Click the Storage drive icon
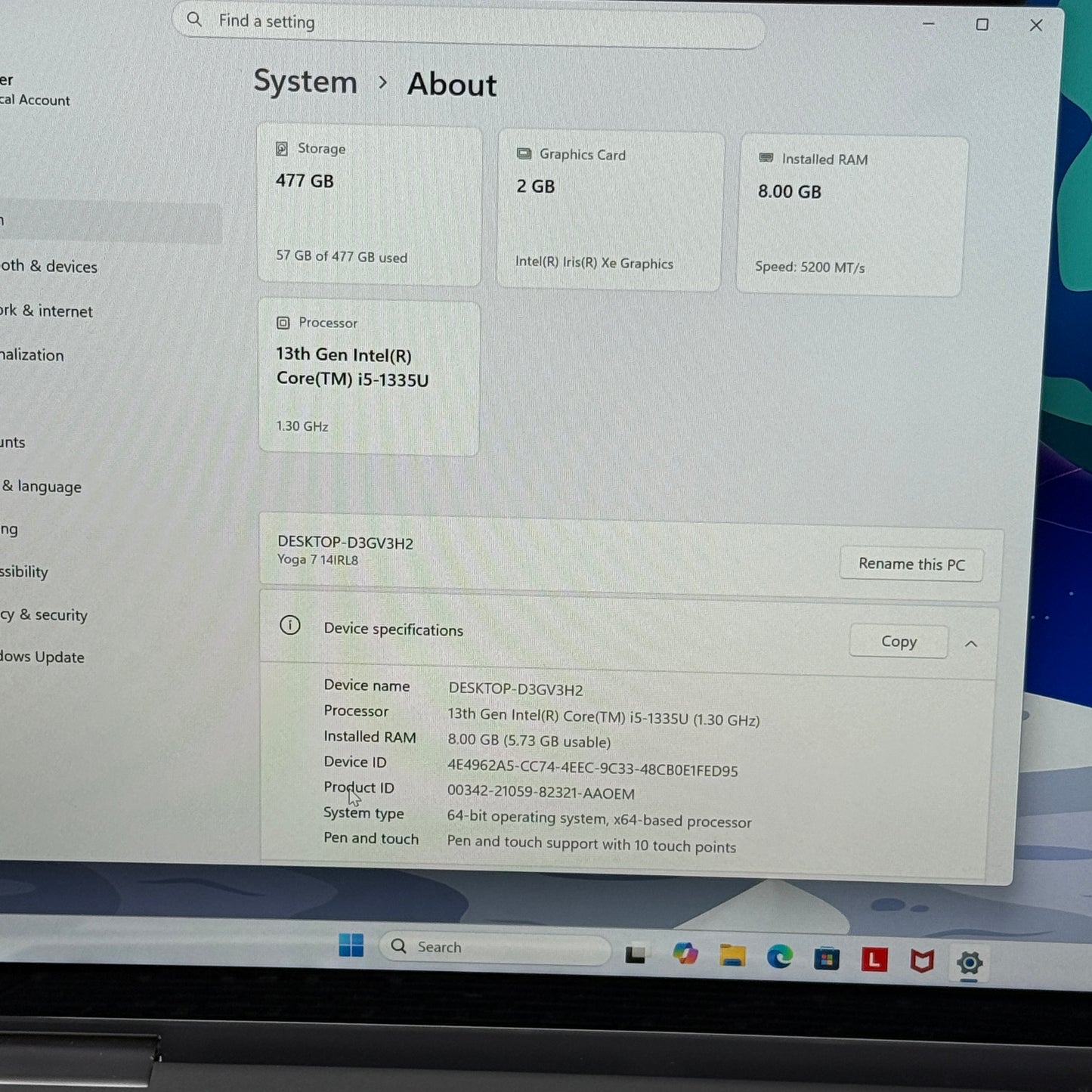 pyautogui.click(x=282, y=148)
